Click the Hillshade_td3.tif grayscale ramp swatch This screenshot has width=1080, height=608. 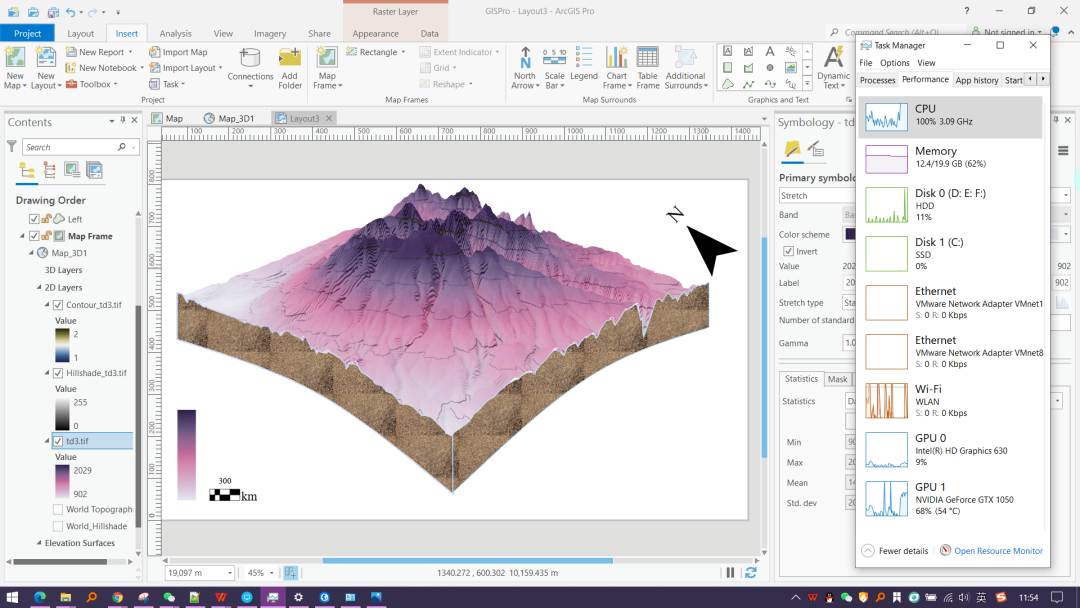(x=62, y=414)
